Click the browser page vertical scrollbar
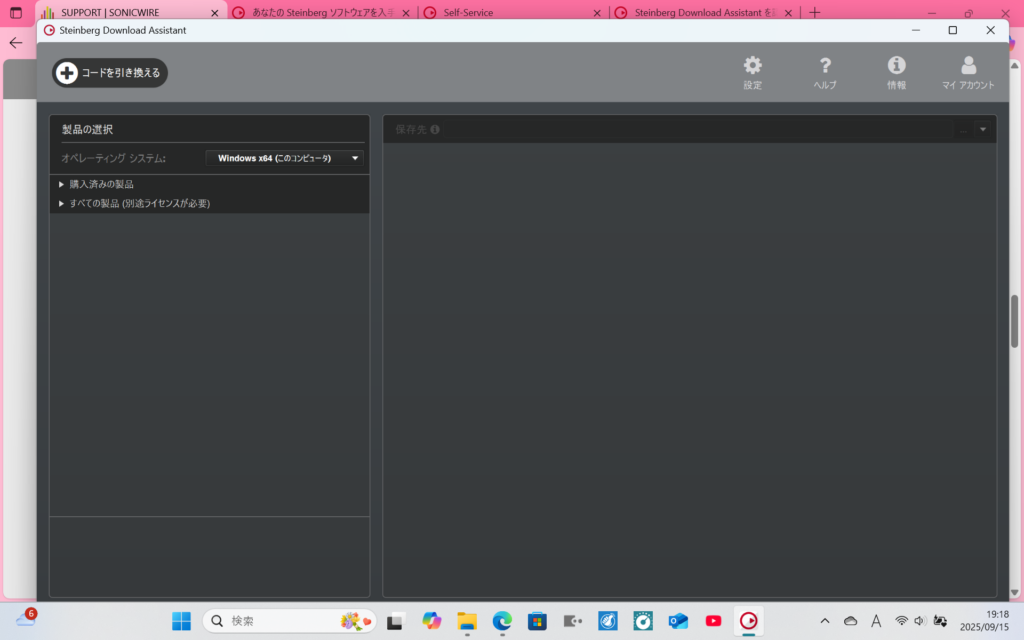This screenshot has height=640, width=1024. (x=1015, y=322)
